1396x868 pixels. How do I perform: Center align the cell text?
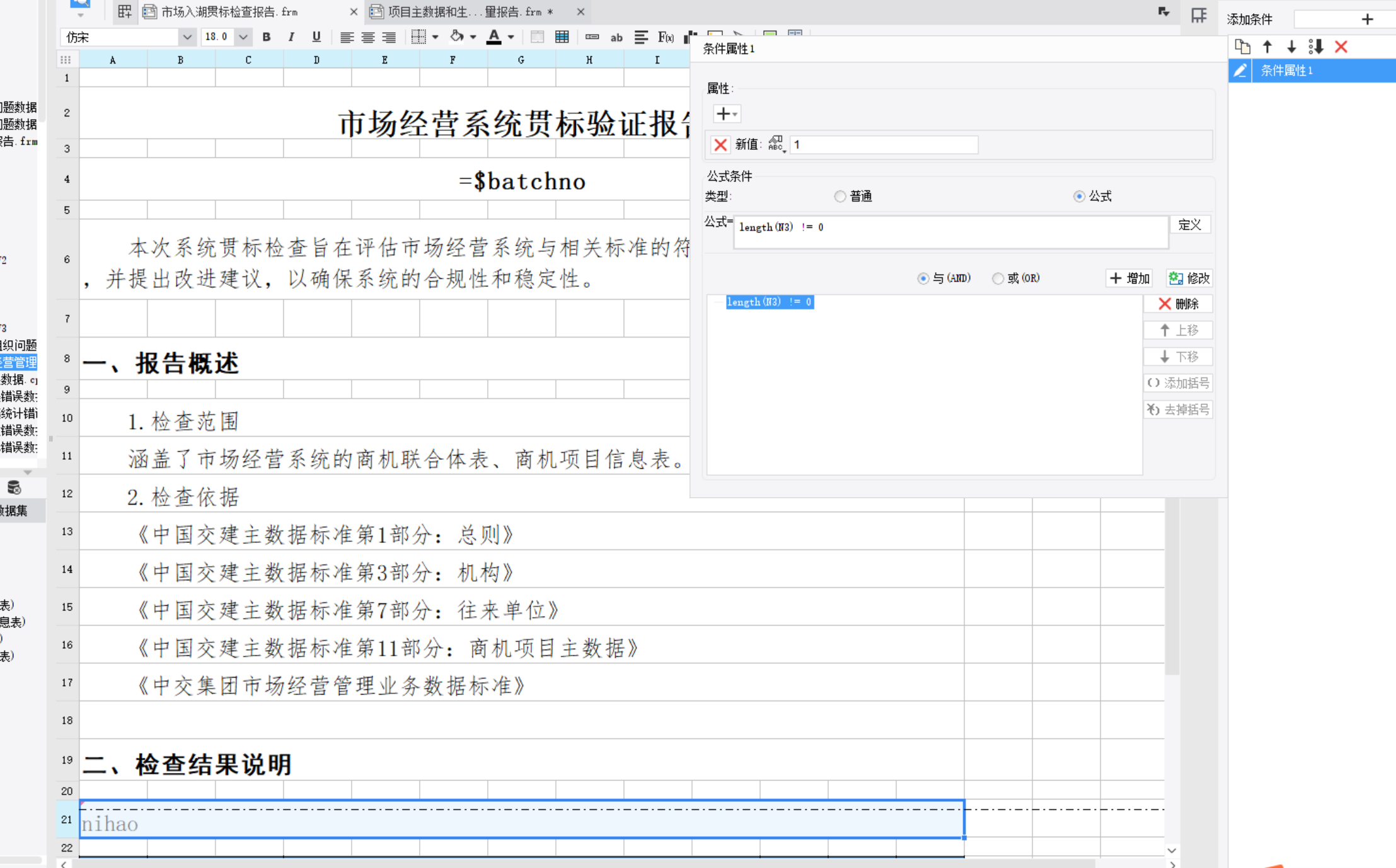(368, 37)
